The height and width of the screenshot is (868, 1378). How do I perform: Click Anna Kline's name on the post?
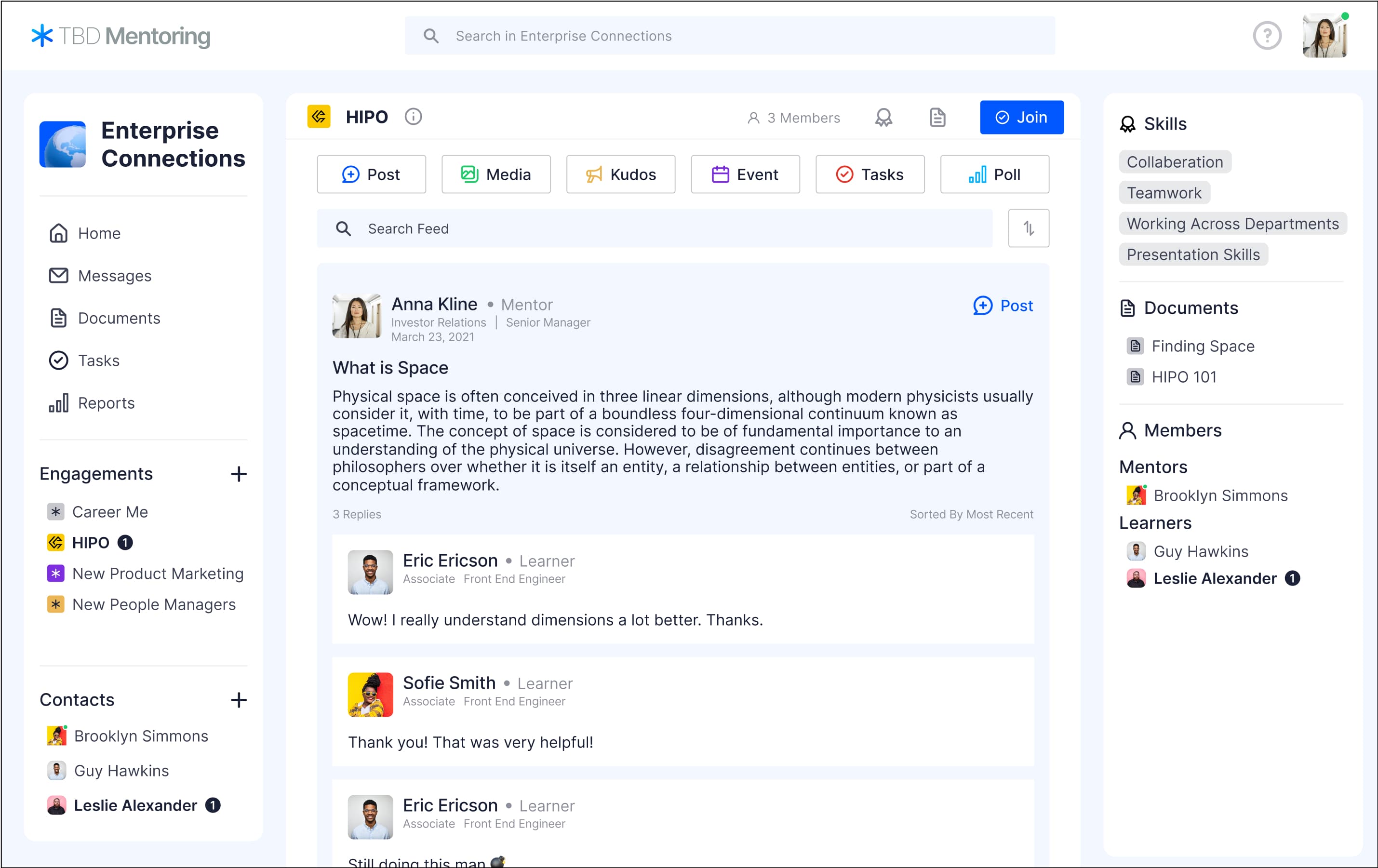pyautogui.click(x=434, y=304)
